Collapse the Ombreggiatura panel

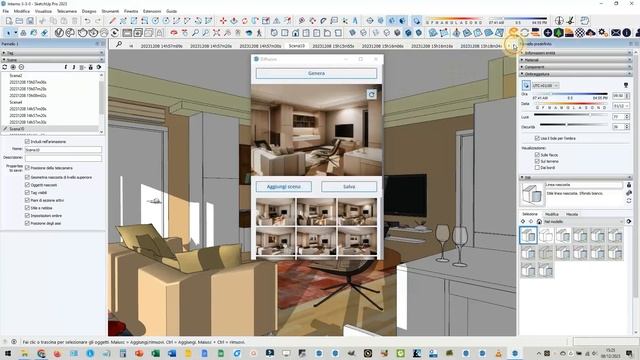576,74
